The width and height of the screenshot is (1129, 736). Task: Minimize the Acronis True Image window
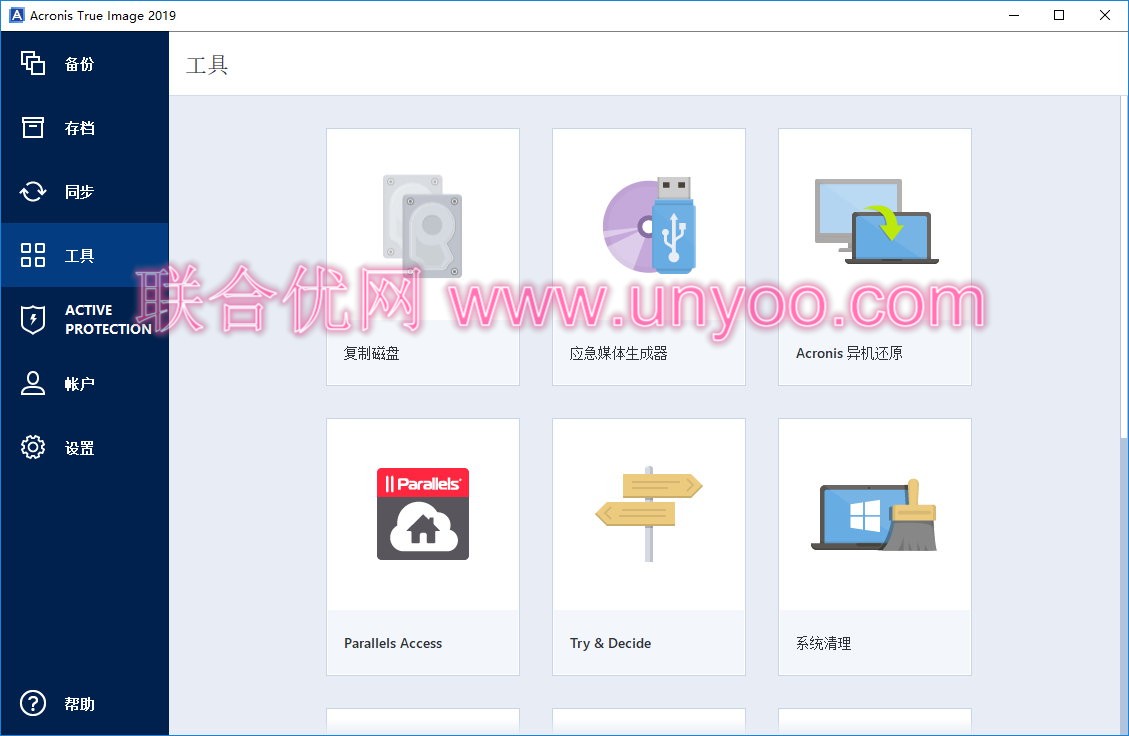point(1014,15)
